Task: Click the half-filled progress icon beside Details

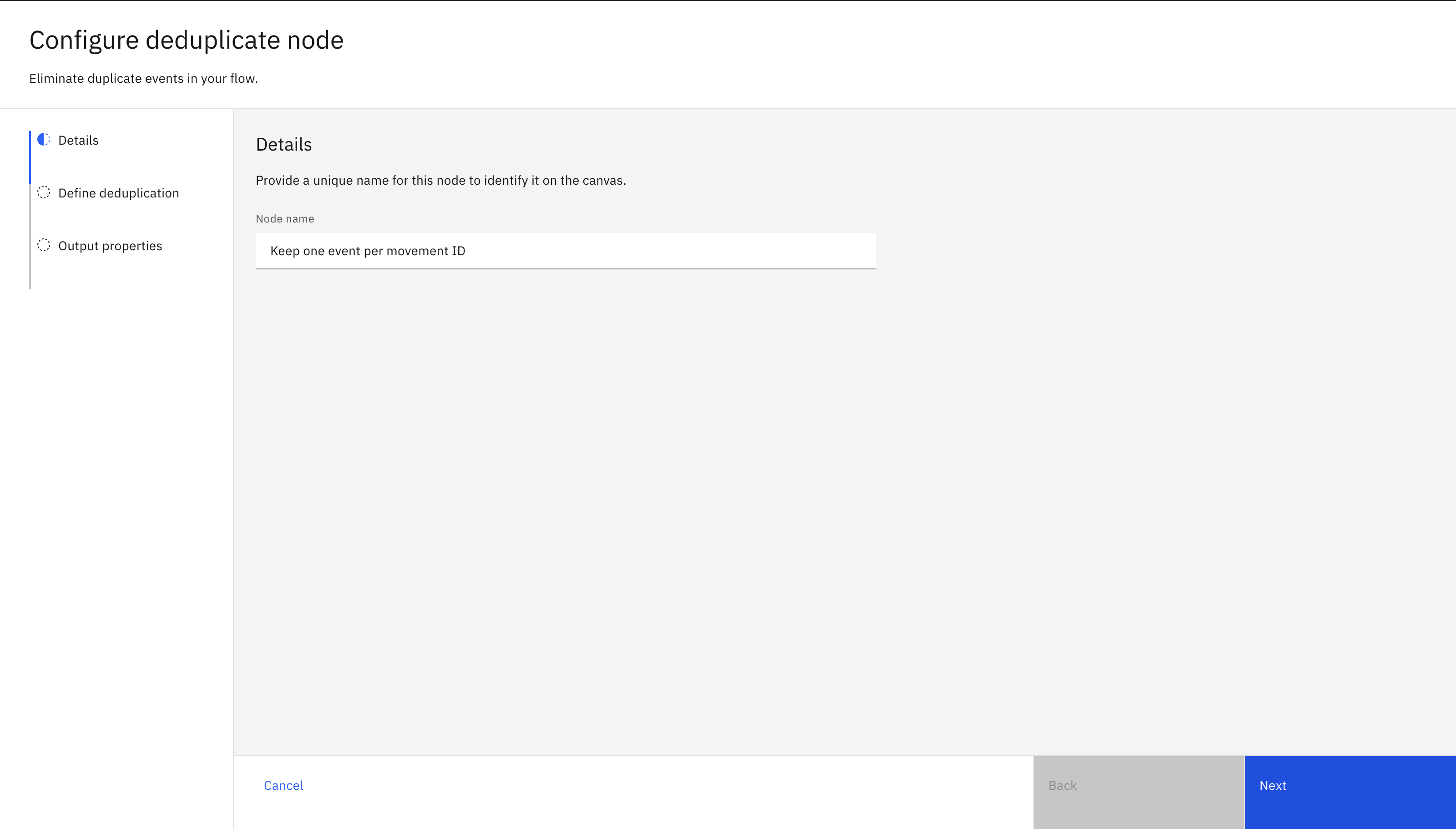Action: 44,140
